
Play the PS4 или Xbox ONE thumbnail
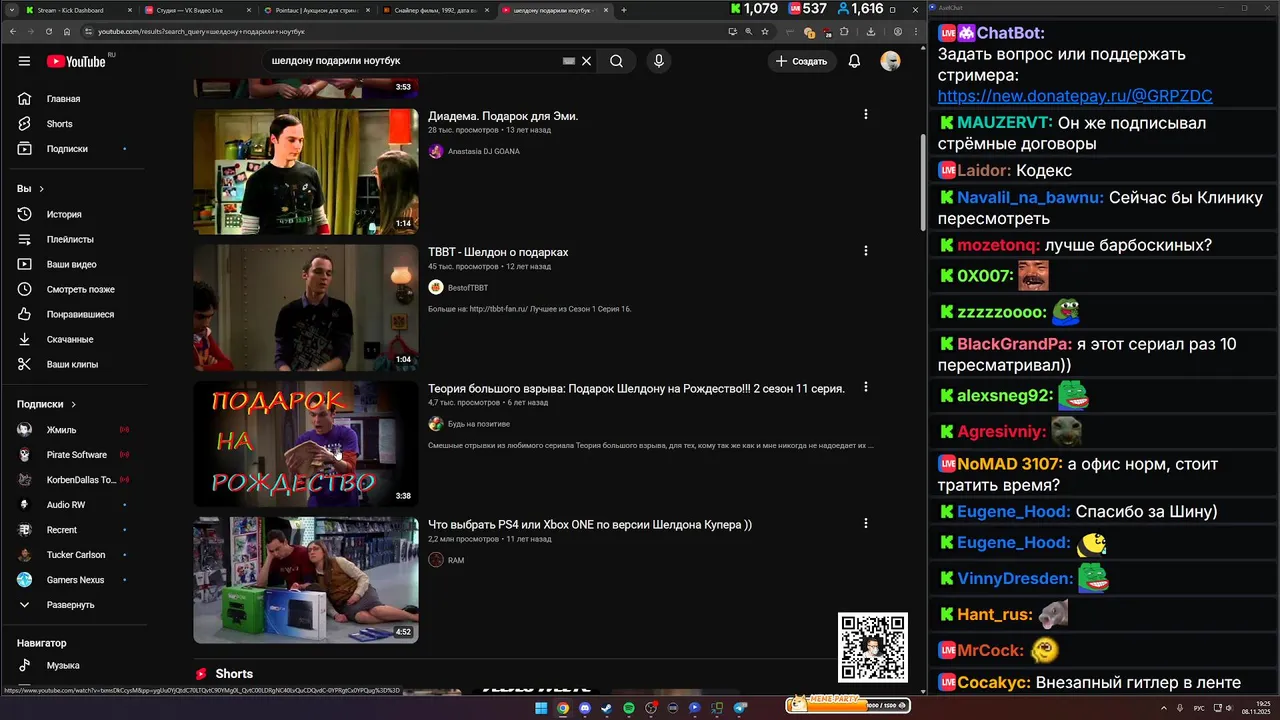[306, 579]
